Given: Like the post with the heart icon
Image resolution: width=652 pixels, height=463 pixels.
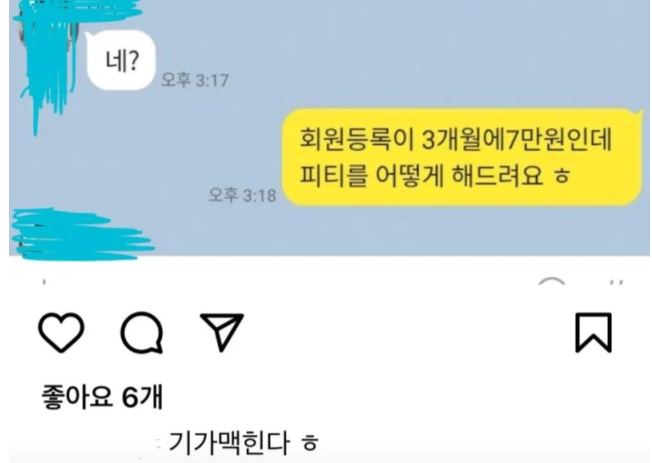Looking at the screenshot, I should tap(61, 332).
